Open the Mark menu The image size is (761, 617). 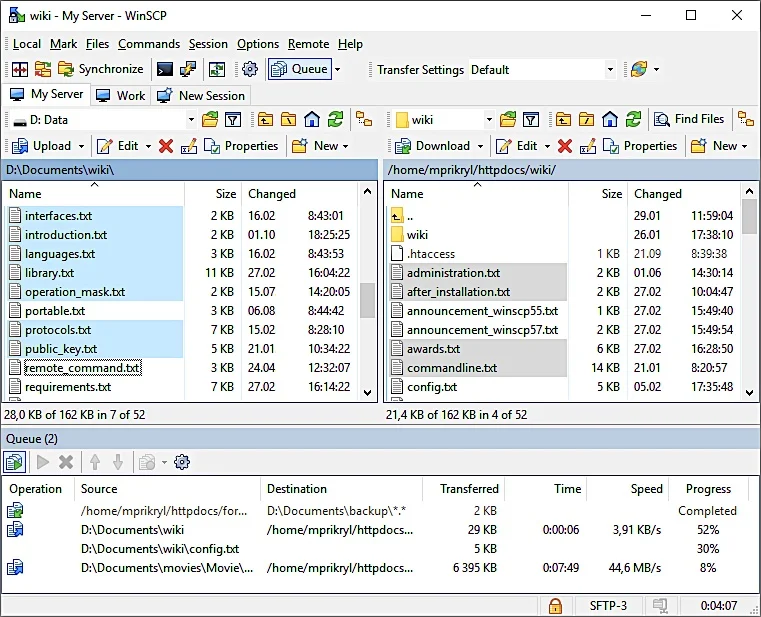(64, 44)
